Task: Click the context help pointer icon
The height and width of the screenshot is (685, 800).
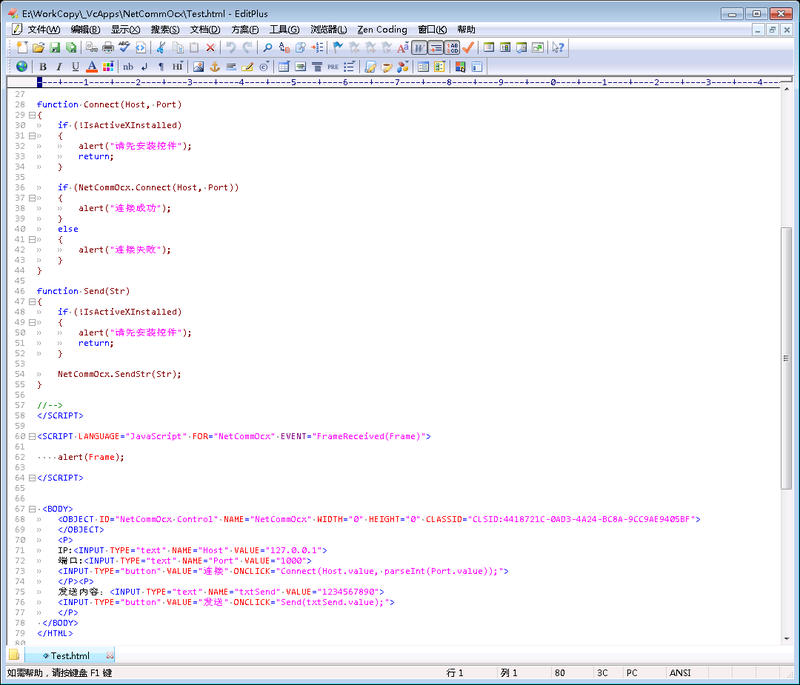Action: 558,48
